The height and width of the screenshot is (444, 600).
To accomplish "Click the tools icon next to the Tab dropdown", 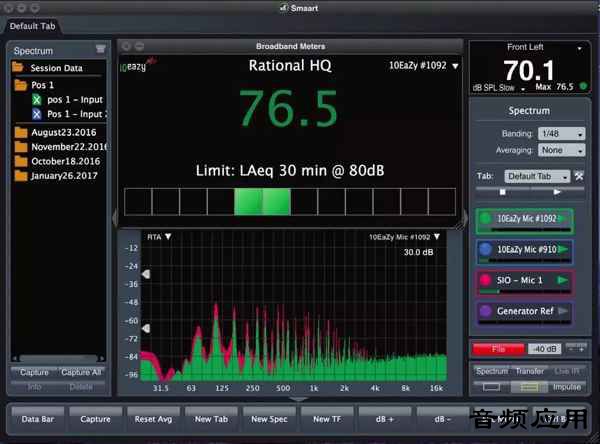I will (579, 176).
